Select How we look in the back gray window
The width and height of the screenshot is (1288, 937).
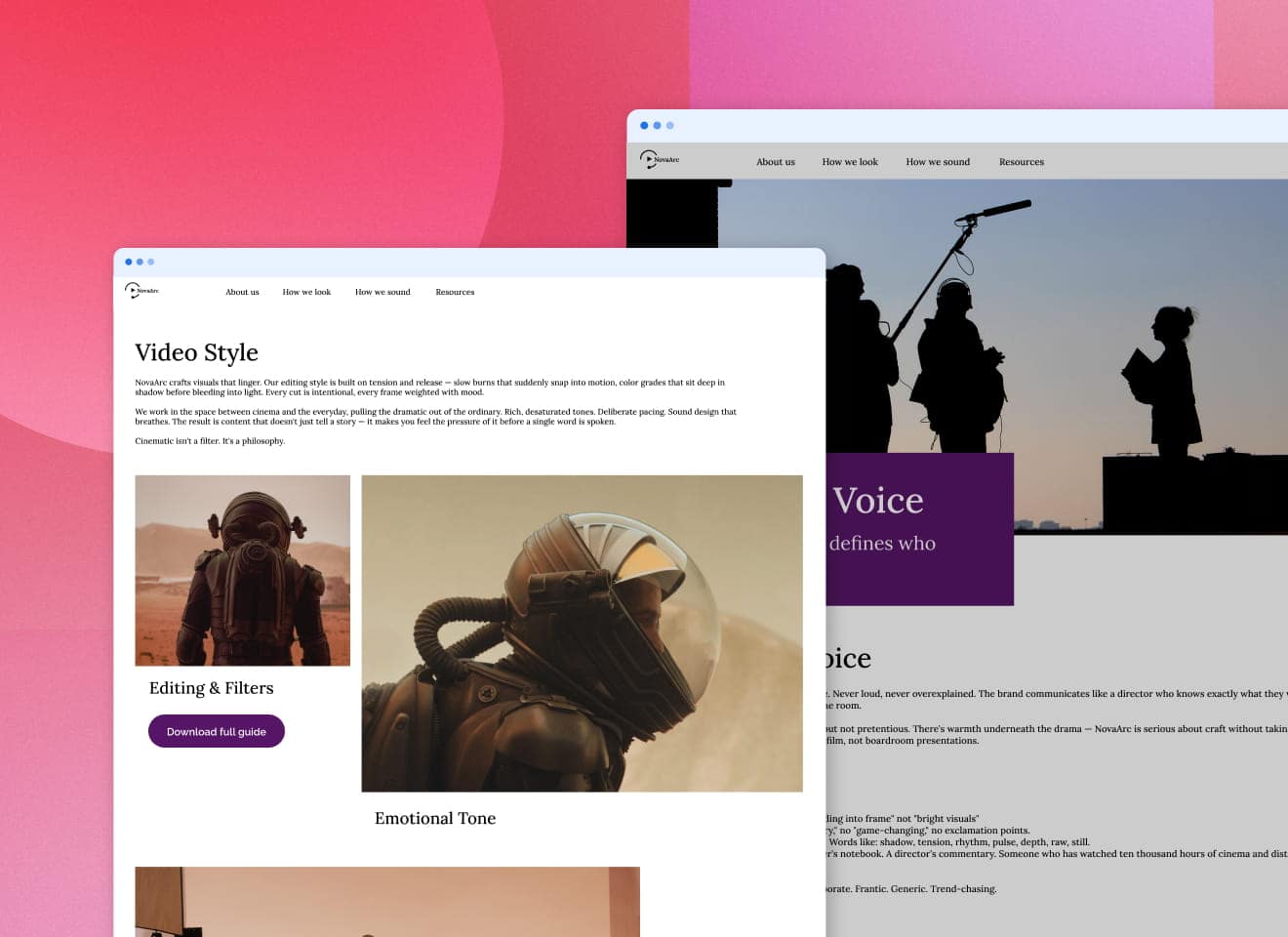850,162
